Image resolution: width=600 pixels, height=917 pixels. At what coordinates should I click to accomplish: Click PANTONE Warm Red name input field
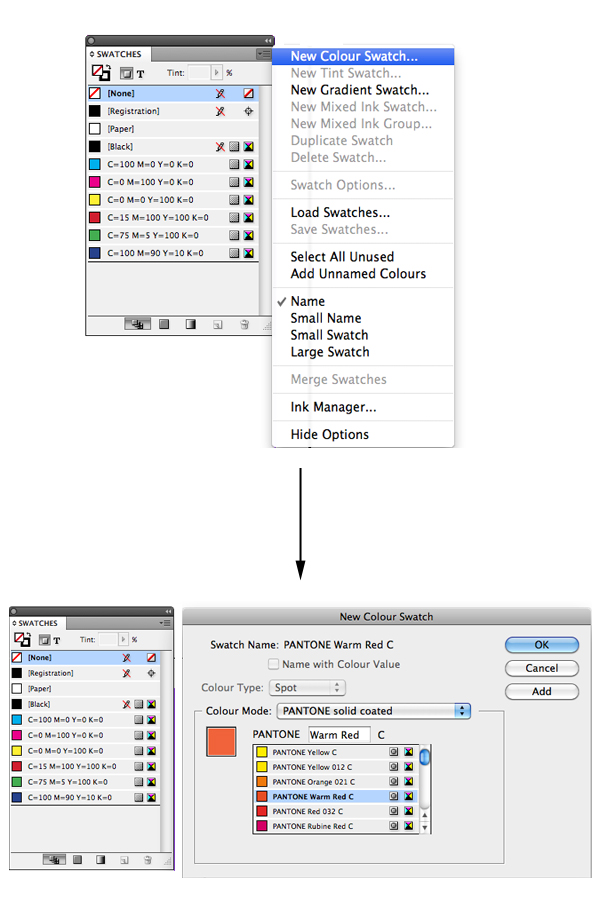339,735
